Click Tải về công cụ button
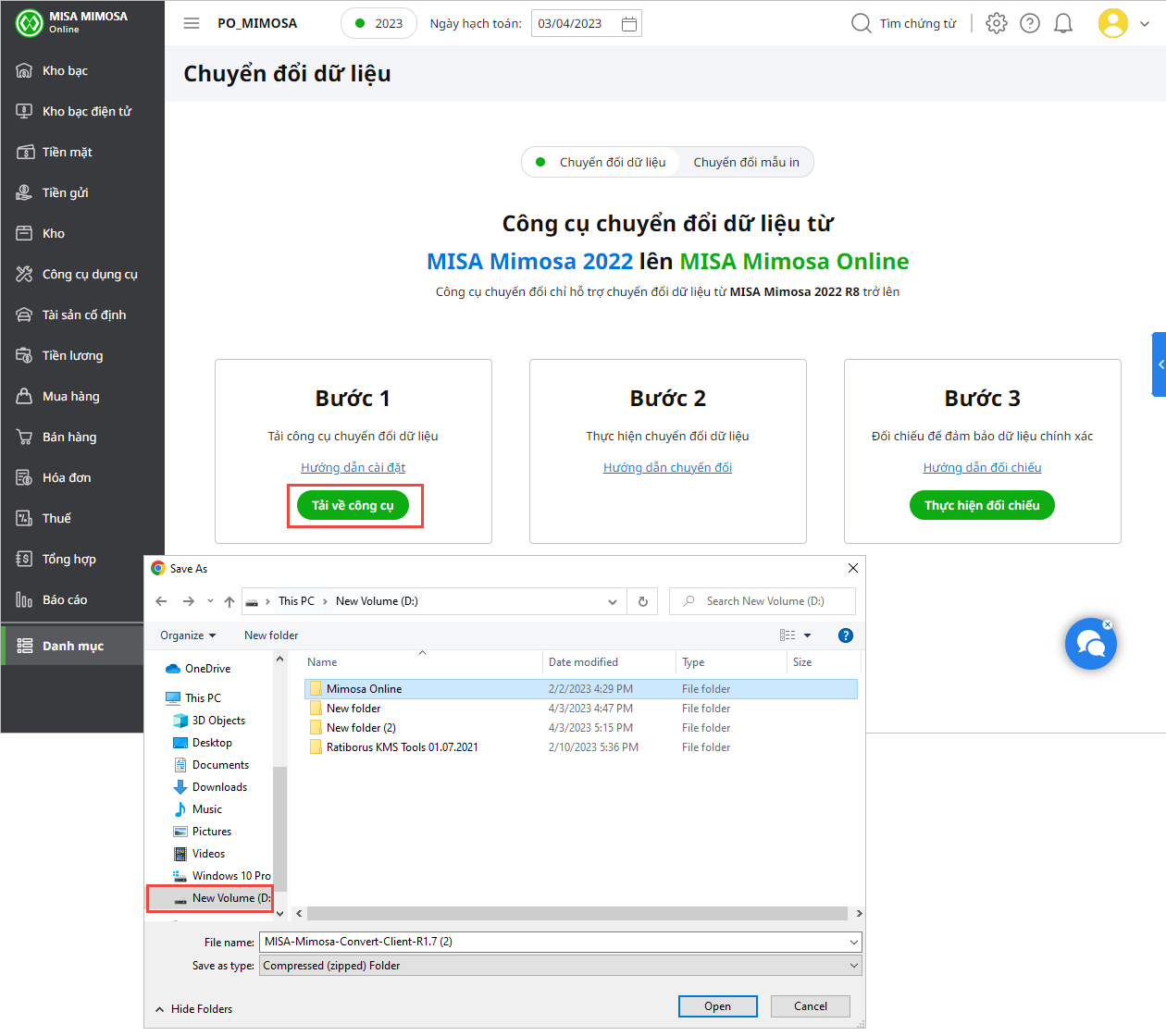1166x1036 pixels. click(353, 505)
